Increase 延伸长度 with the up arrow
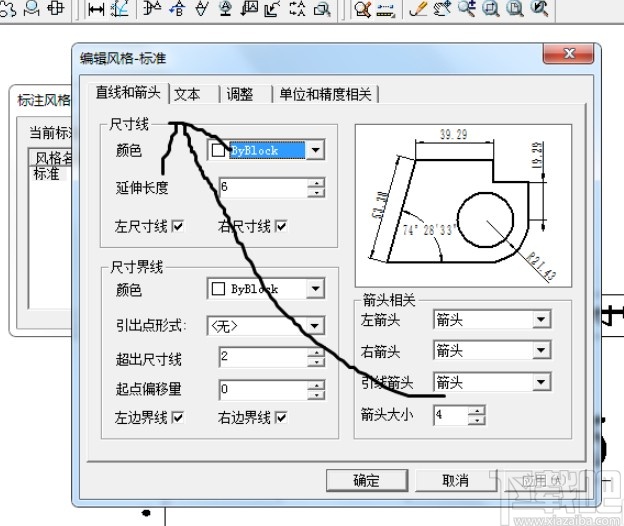 [316, 183]
